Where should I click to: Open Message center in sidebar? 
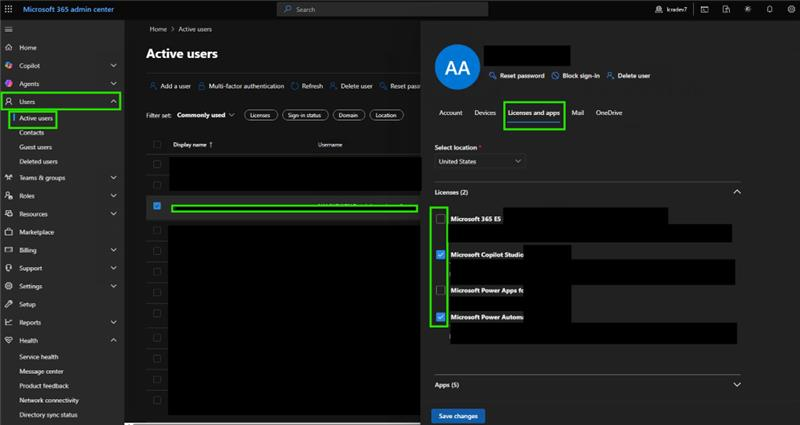coord(41,371)
